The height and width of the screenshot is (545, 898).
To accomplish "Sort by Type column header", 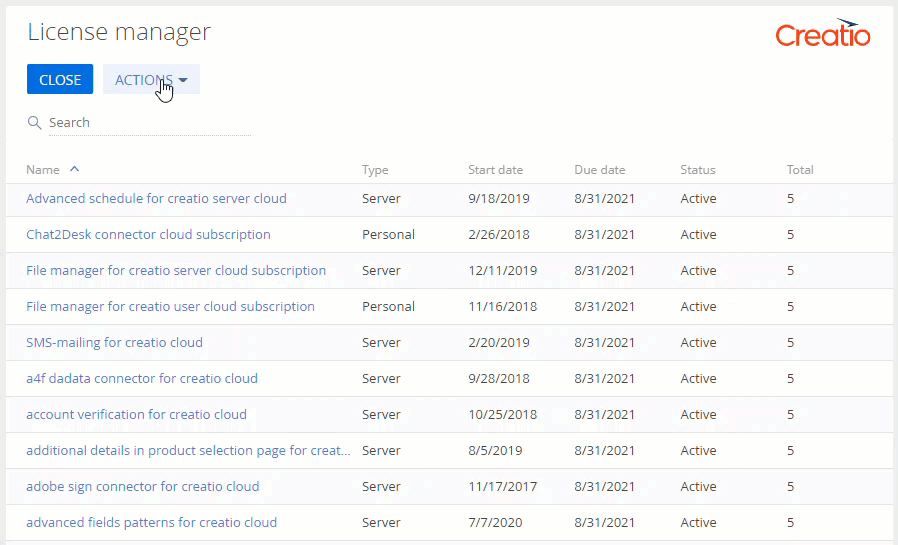I will (x=375, y=170).
